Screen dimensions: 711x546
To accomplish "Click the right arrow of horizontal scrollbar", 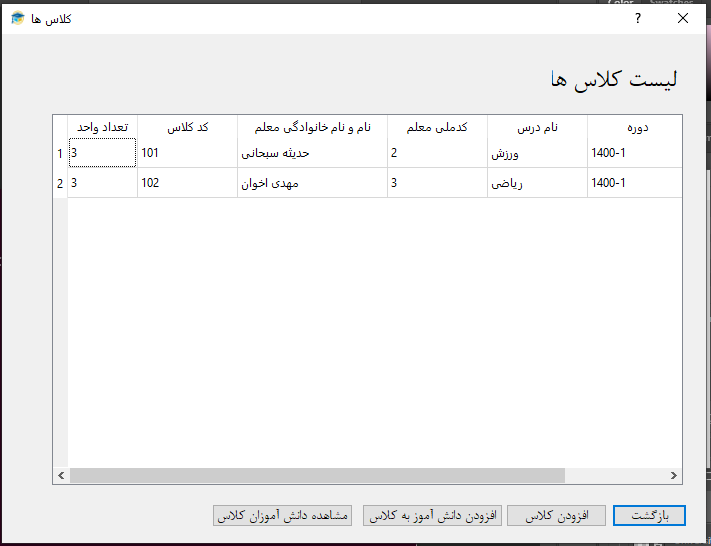I will pyautogui.click(x=674, y=475).
